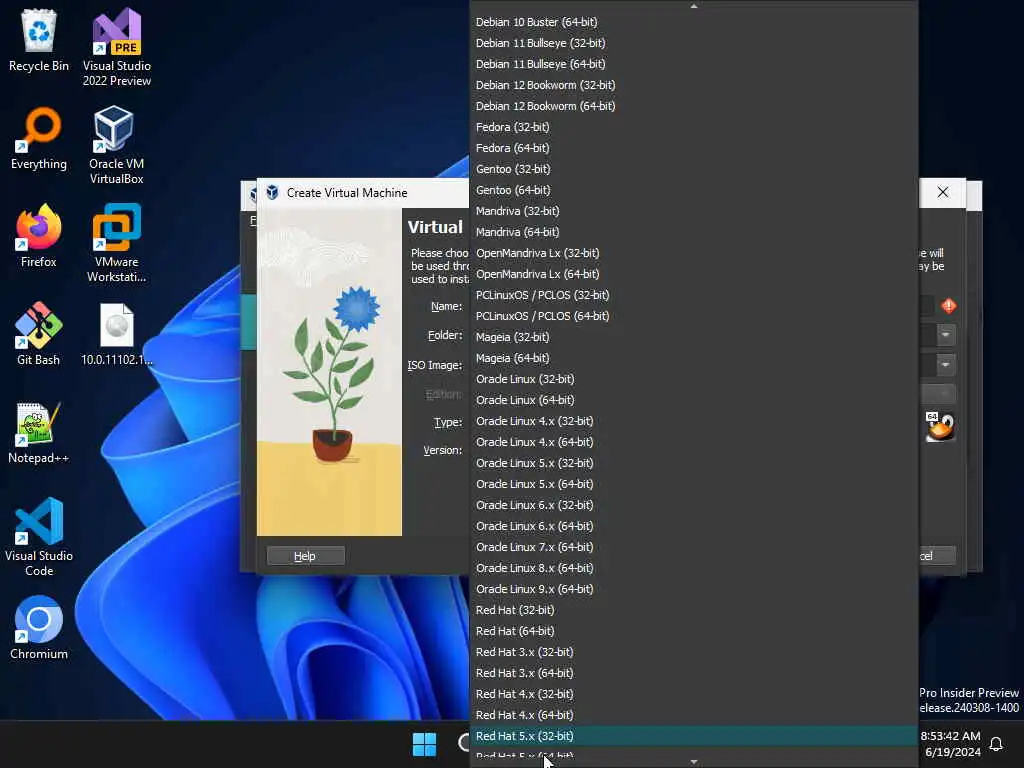Select Mageia (64-bit)
Viewport: 1024px width, 768px height.
click(x=694, y=358)
